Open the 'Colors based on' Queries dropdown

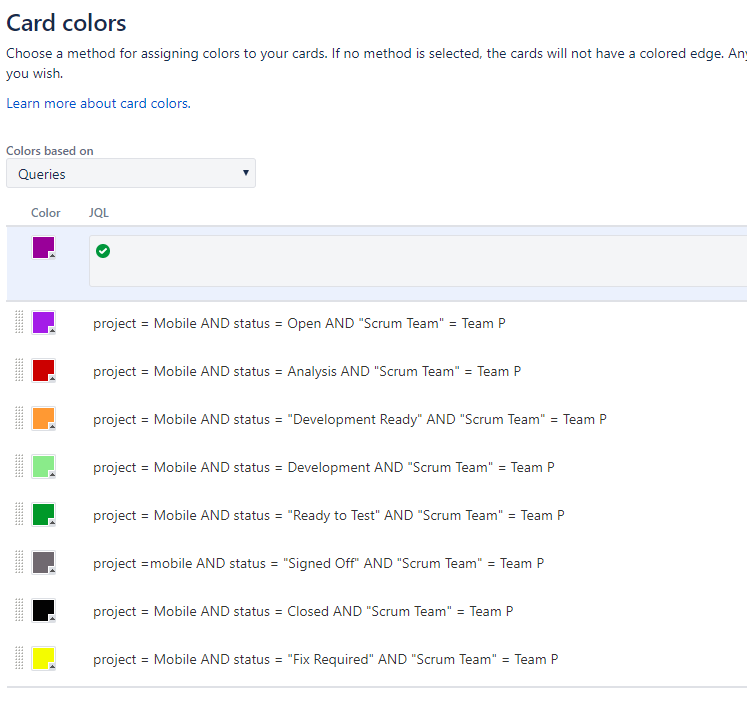131,173
